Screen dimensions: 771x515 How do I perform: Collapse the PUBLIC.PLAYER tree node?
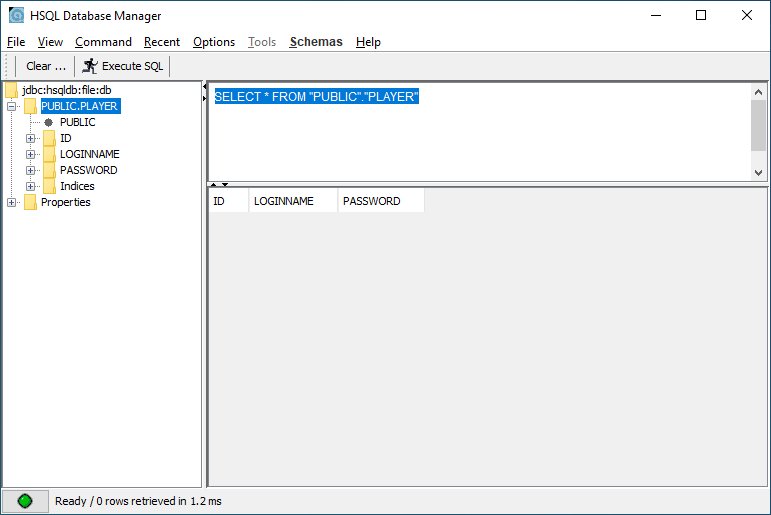point(12,106)
